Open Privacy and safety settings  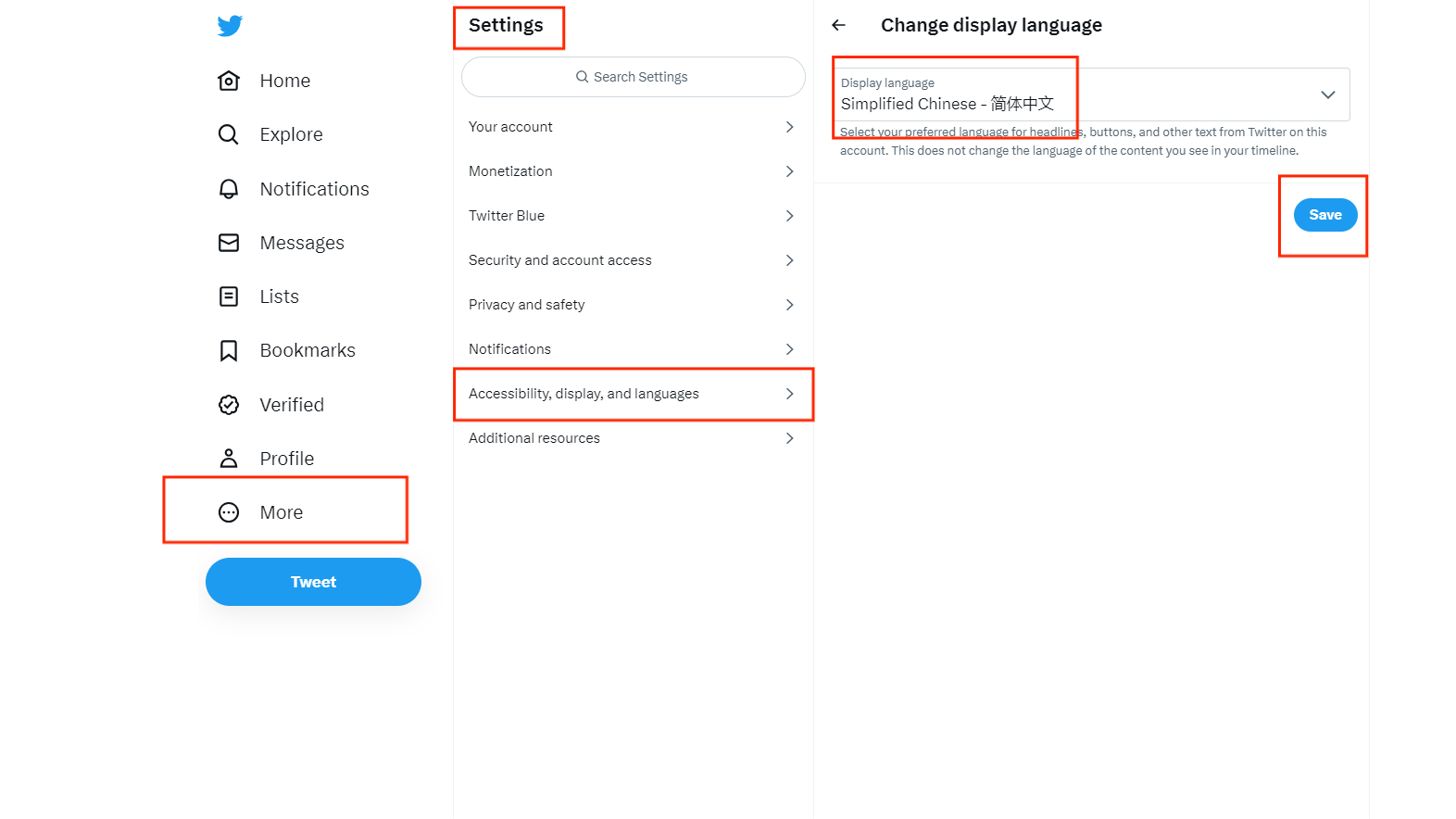tap(634, 305)
